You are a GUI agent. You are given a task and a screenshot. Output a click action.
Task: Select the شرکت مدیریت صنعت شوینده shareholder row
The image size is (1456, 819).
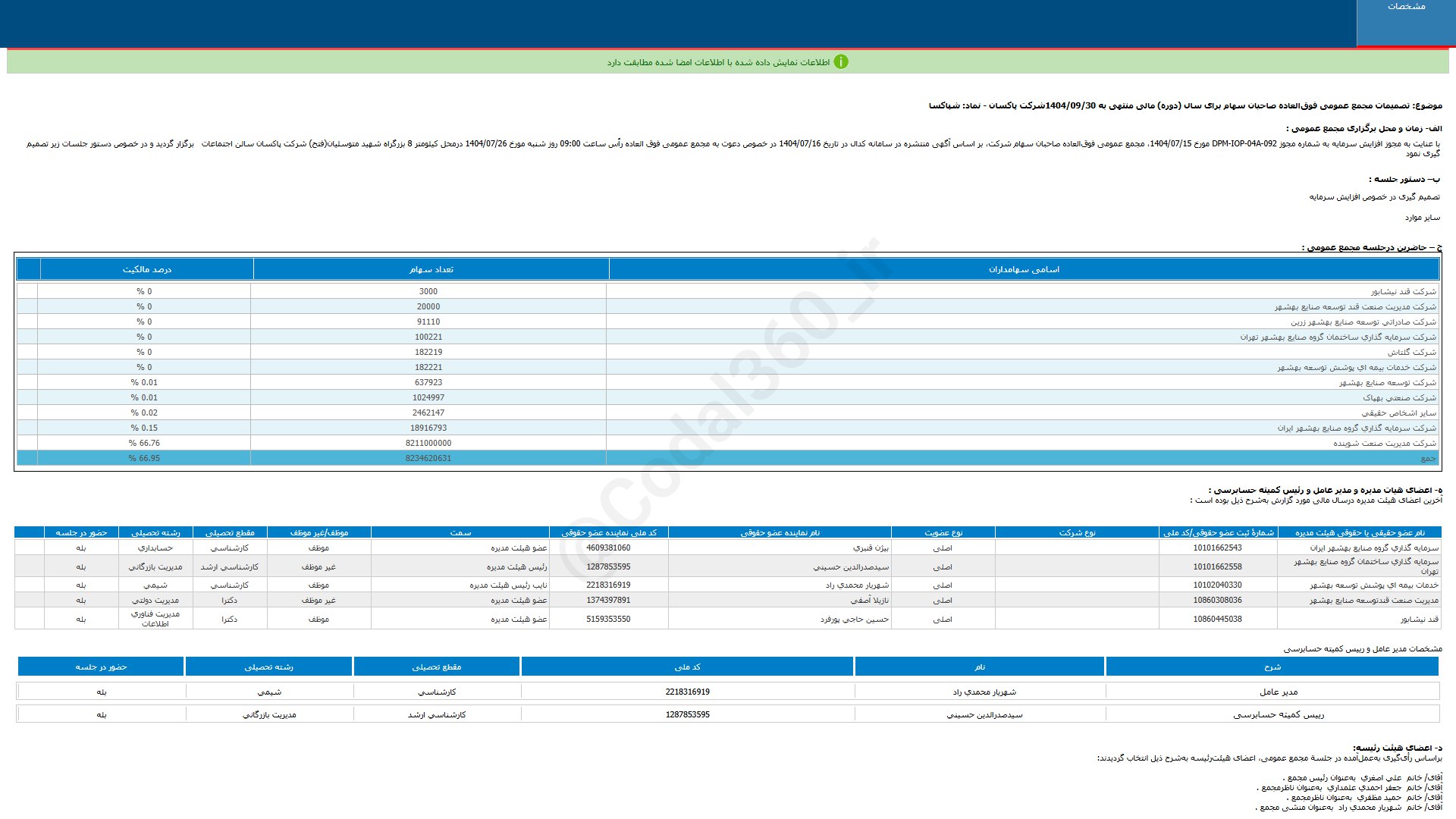click(1384, 443)
